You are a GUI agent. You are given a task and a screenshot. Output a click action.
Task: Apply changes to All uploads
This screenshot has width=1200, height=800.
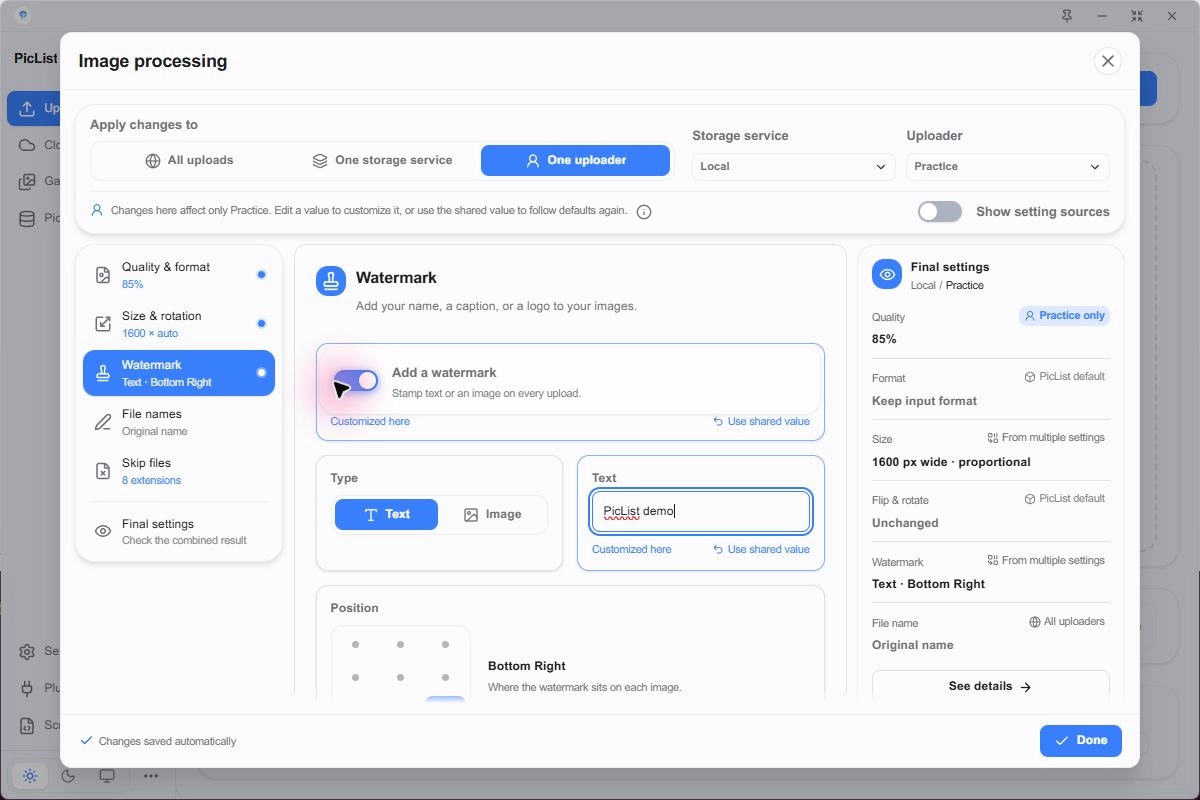pos(189,160)
